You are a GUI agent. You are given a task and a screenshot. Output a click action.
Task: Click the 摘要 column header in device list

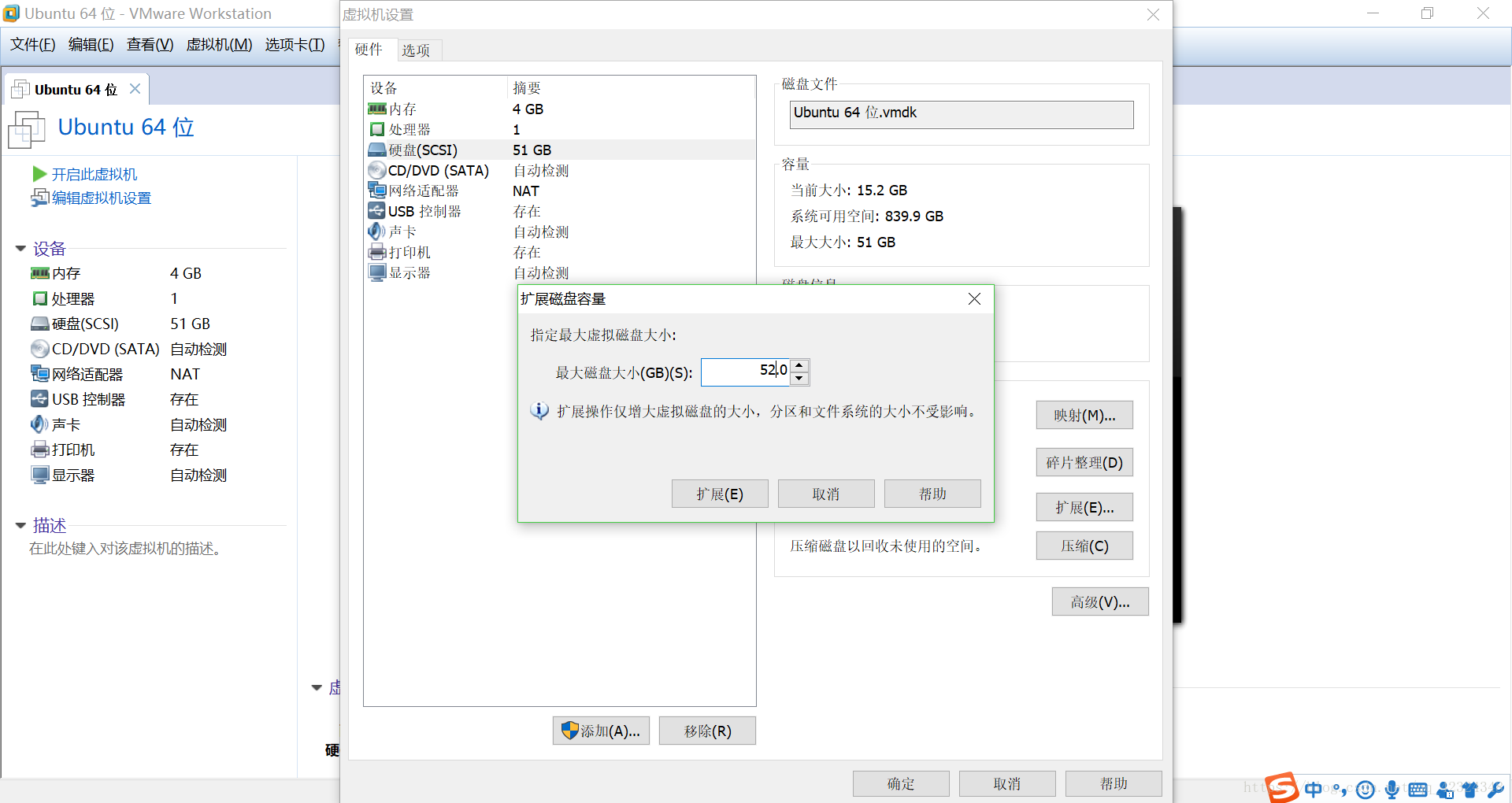[527, 88]
